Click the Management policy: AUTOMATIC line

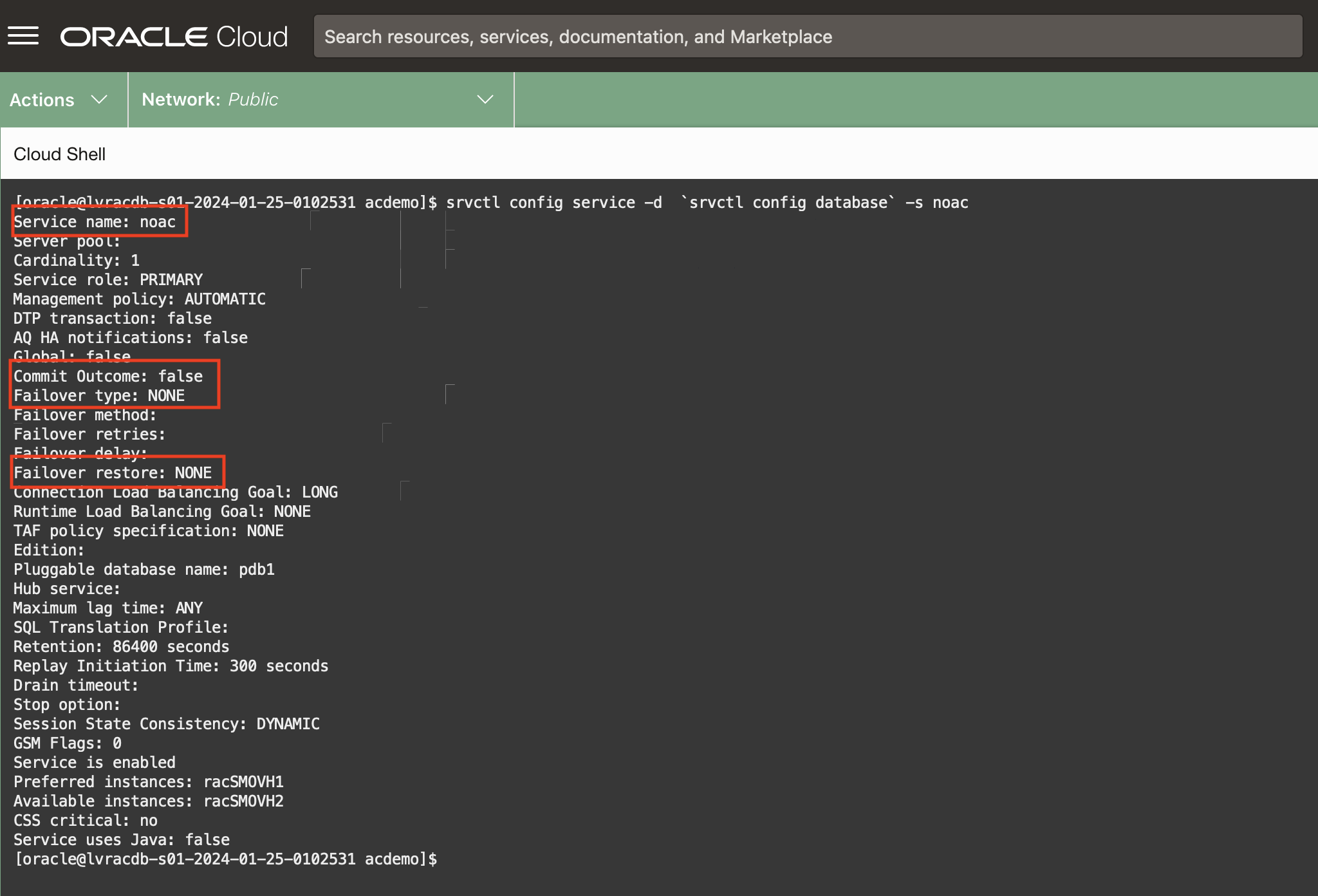(x=140, y=299)
